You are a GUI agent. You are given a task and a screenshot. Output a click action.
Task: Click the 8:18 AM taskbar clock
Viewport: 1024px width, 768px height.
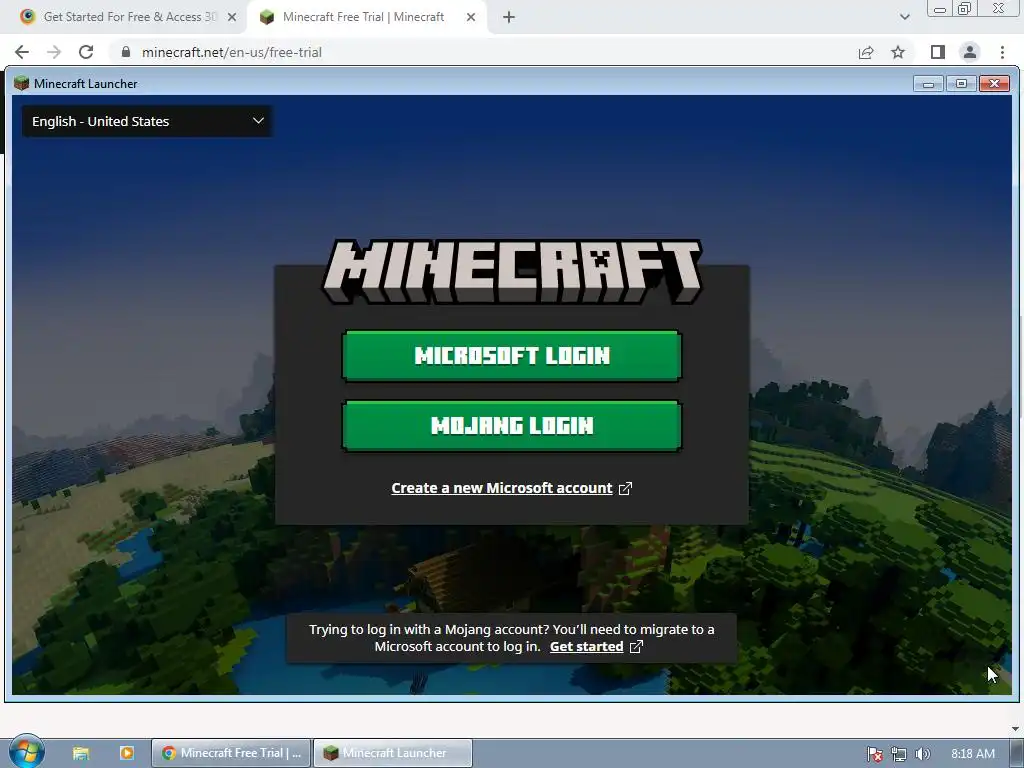click(x=973, y=754)
